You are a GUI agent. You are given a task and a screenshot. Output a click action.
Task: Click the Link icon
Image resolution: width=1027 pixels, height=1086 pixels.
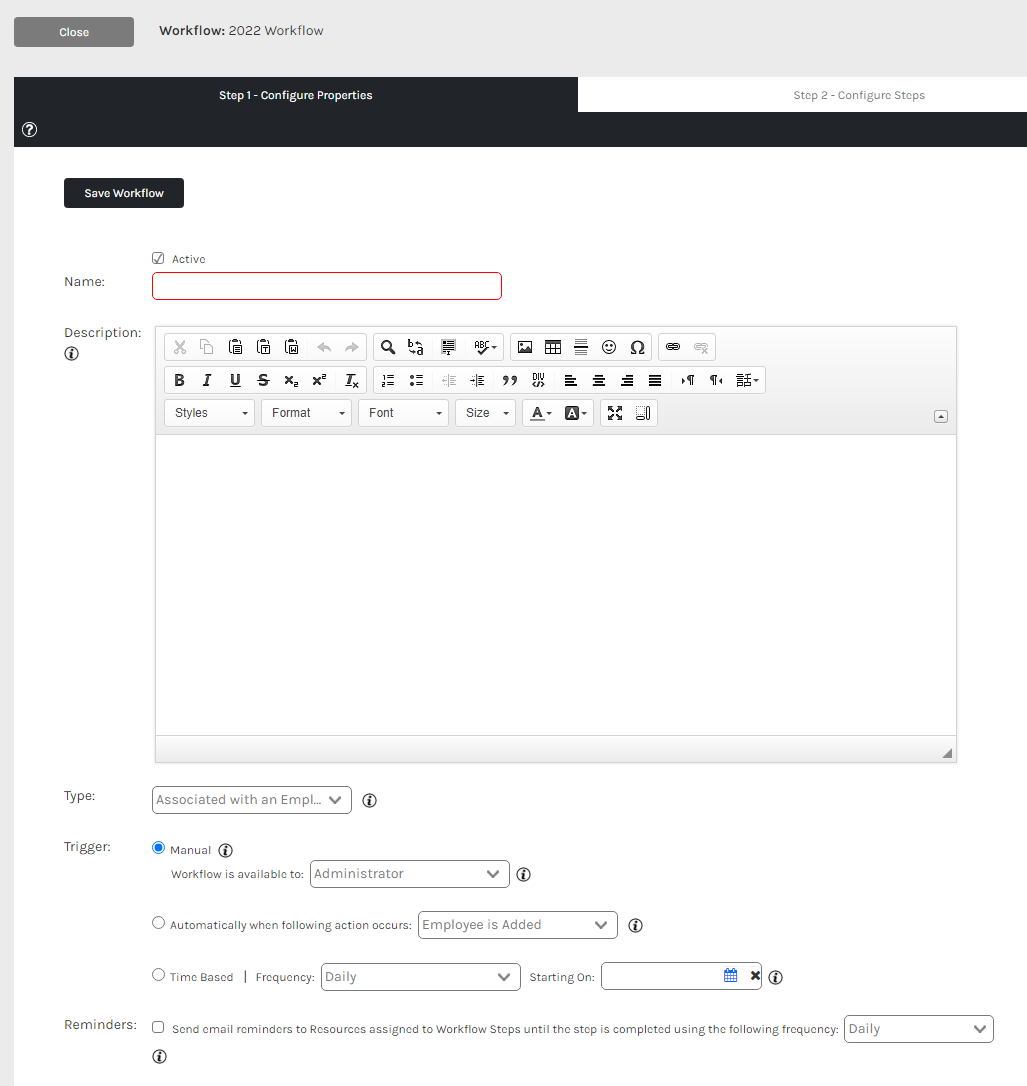pyautogui.click(x=672, y=347)
